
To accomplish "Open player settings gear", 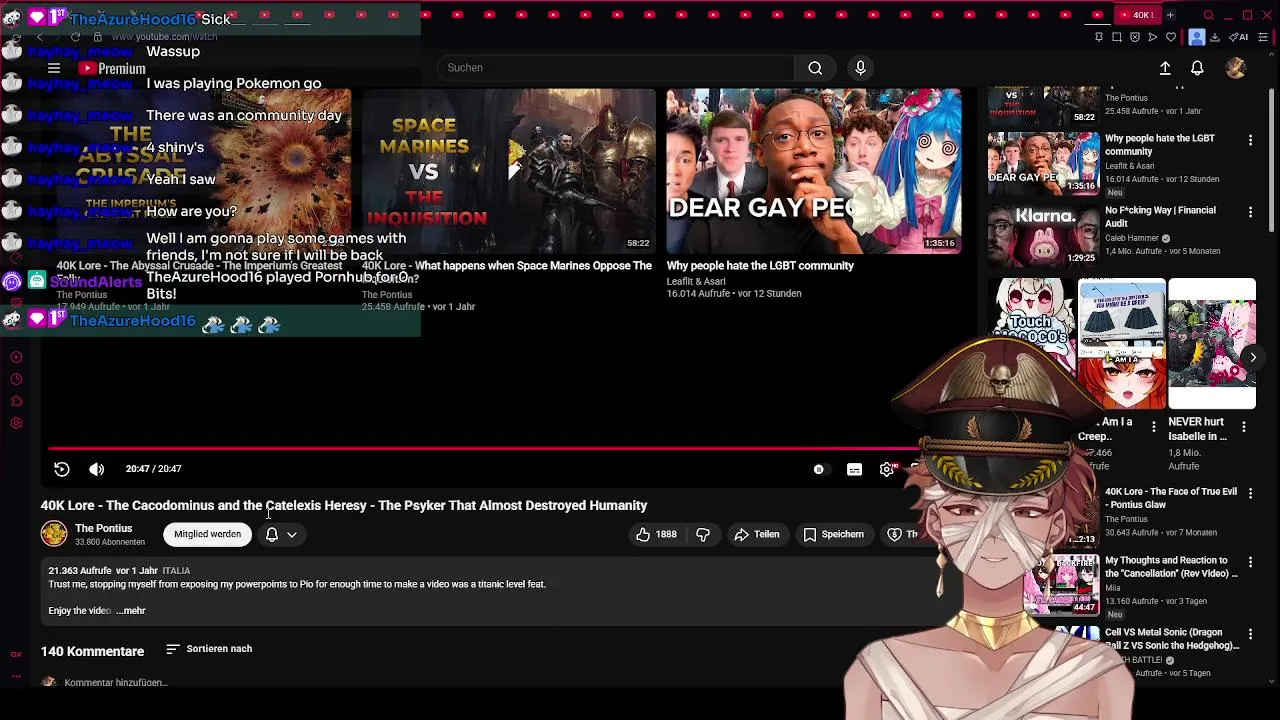I will (x=887, y=469).
